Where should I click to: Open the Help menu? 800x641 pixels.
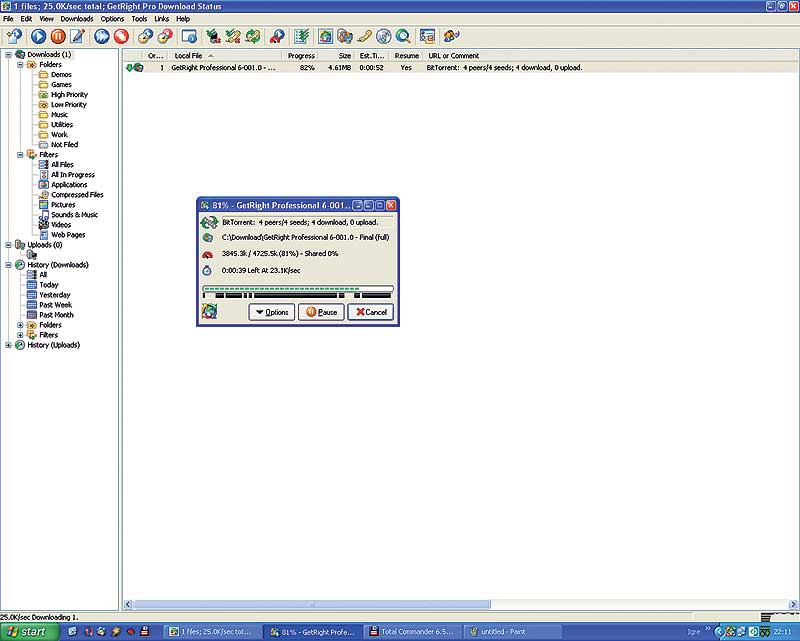(x=183, y=19)
